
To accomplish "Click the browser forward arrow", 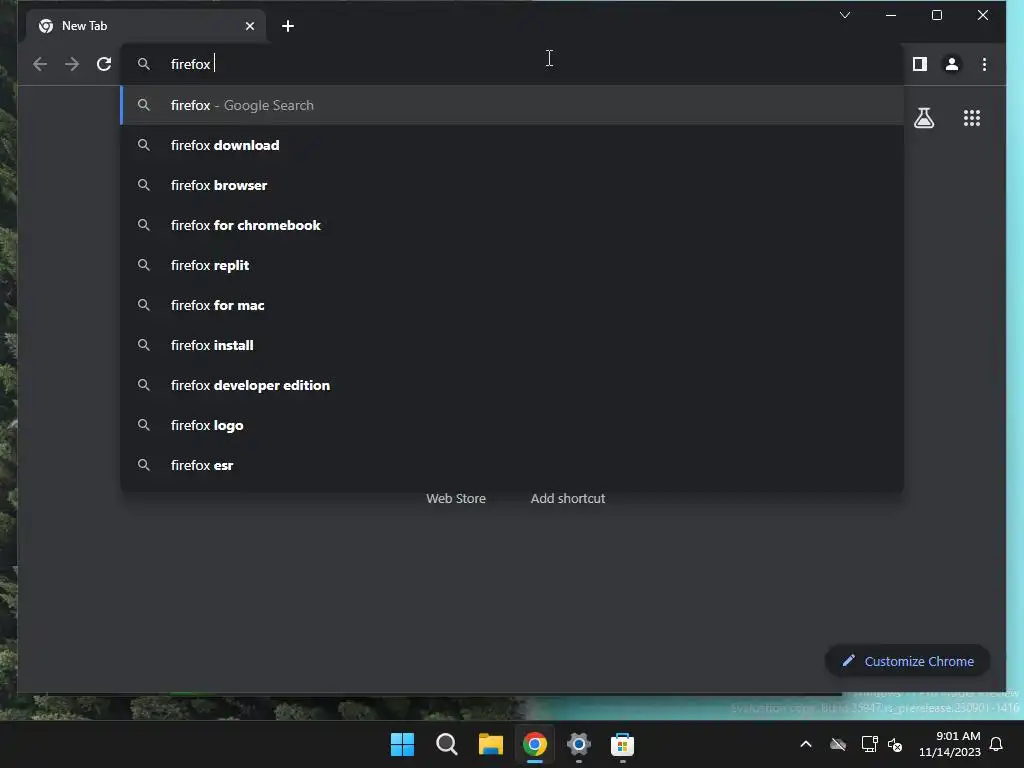I will (72, 64).
